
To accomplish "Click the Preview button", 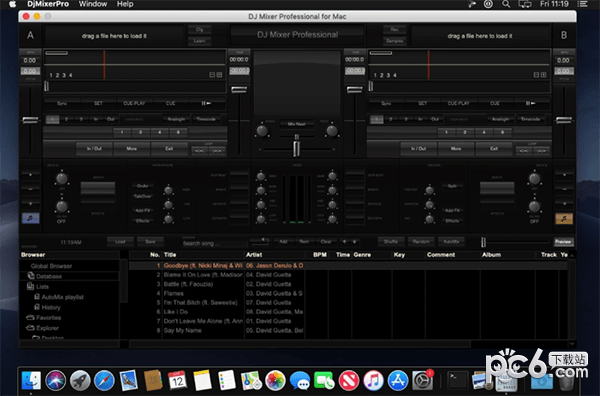I will pos(563,241).
